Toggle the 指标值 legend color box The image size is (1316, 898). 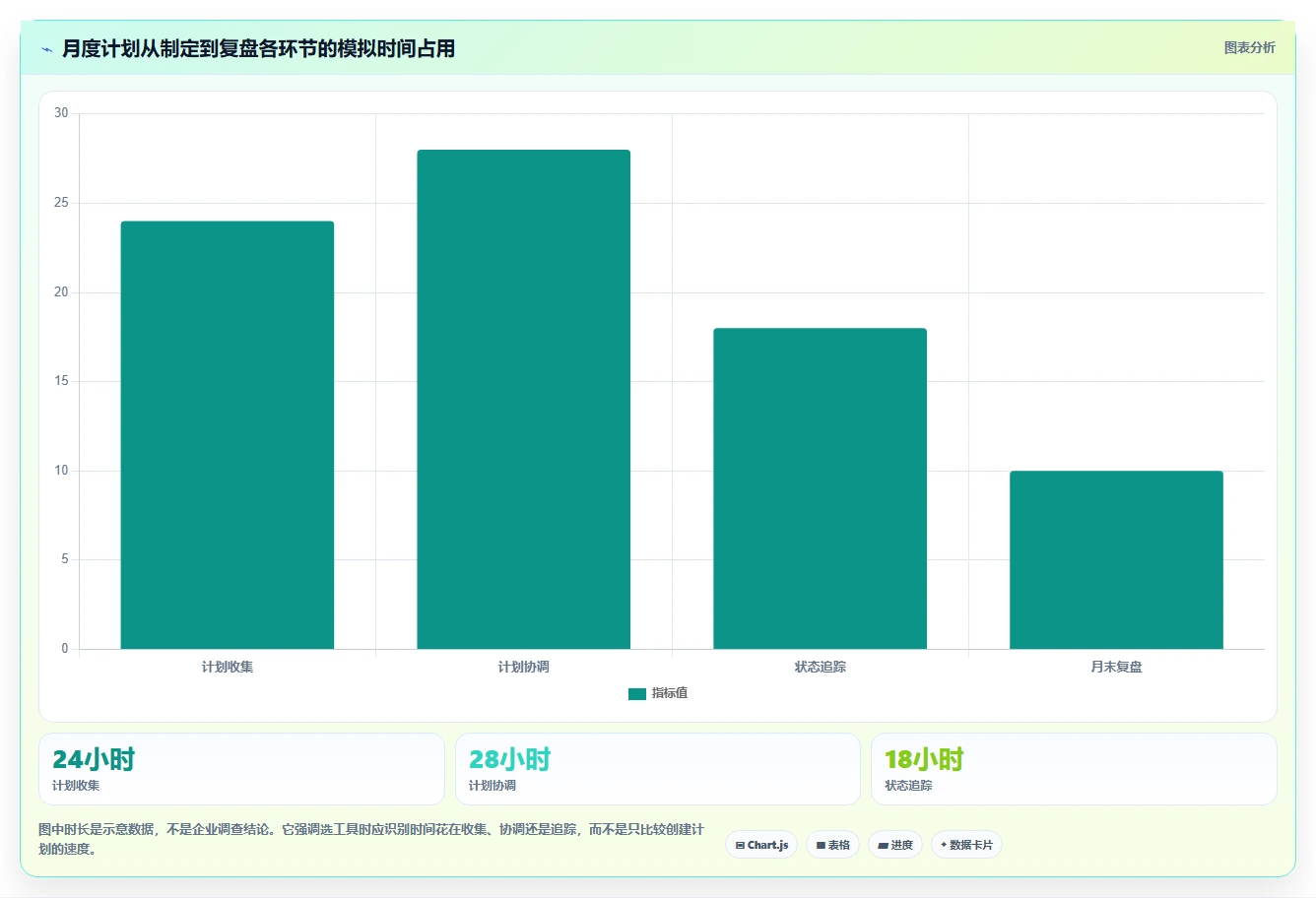[637, 693]
